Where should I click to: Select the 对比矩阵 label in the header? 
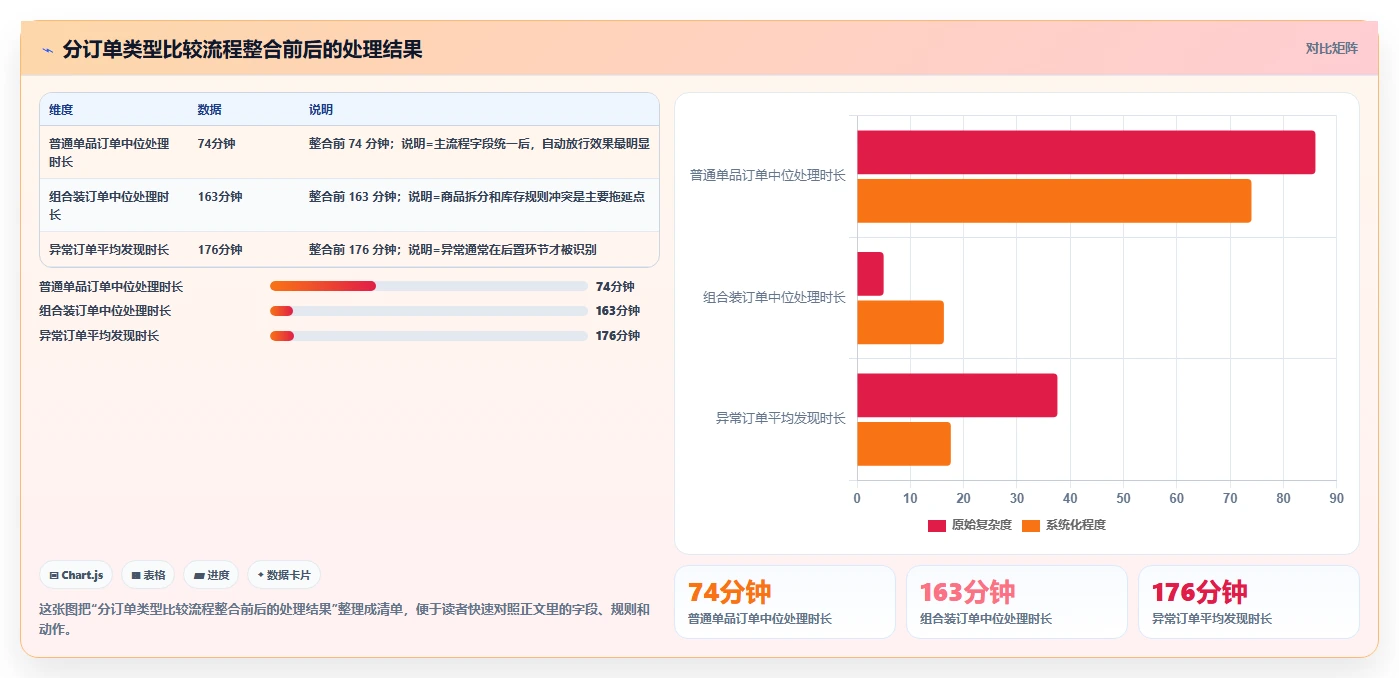(1331, 48)
